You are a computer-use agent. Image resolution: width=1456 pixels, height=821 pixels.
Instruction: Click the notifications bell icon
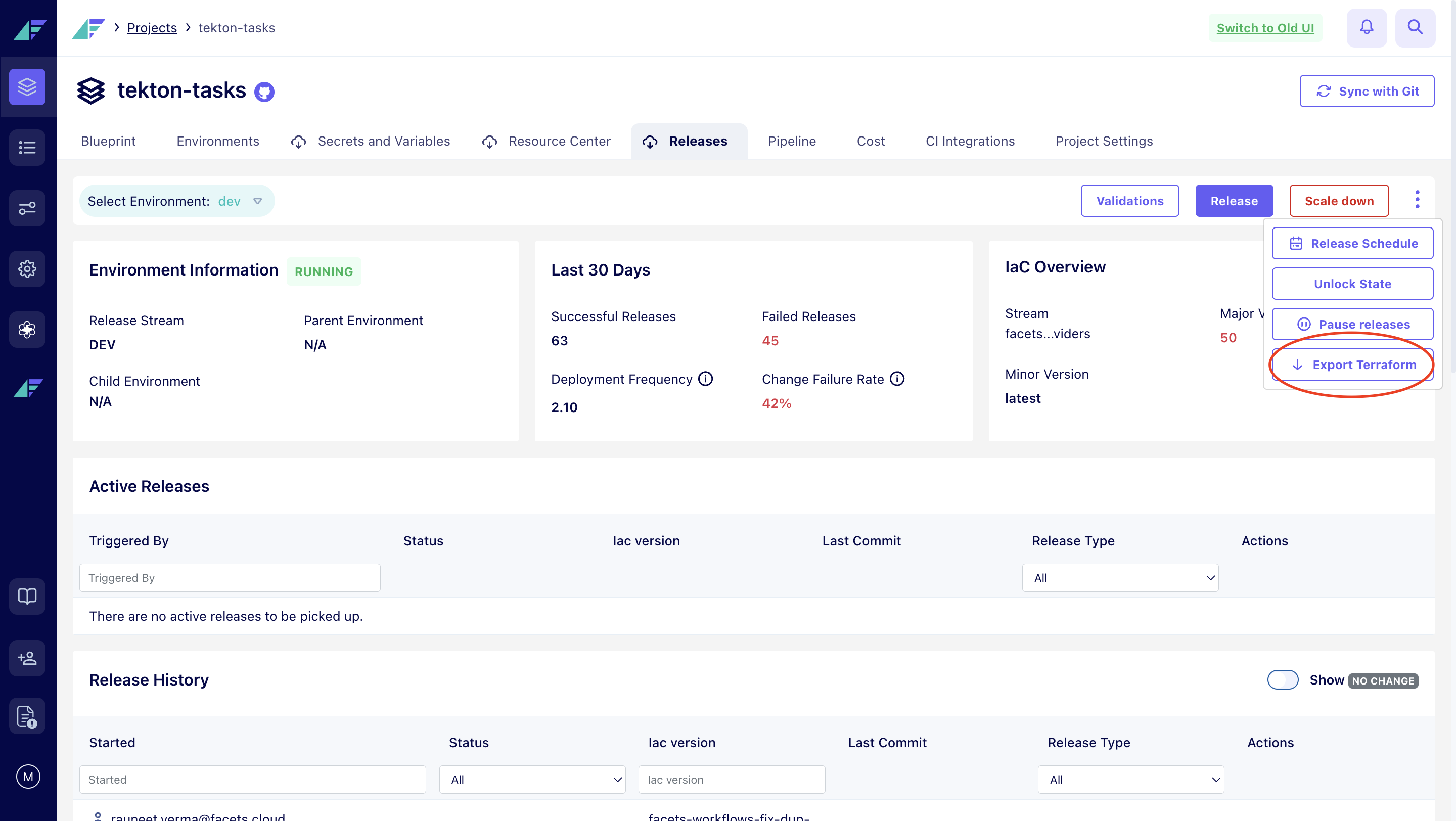tap(1366, 27)
